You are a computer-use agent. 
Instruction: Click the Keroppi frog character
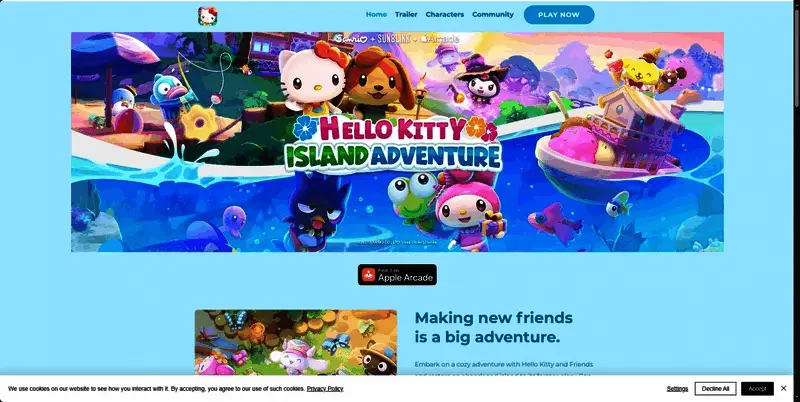point(411,200)
